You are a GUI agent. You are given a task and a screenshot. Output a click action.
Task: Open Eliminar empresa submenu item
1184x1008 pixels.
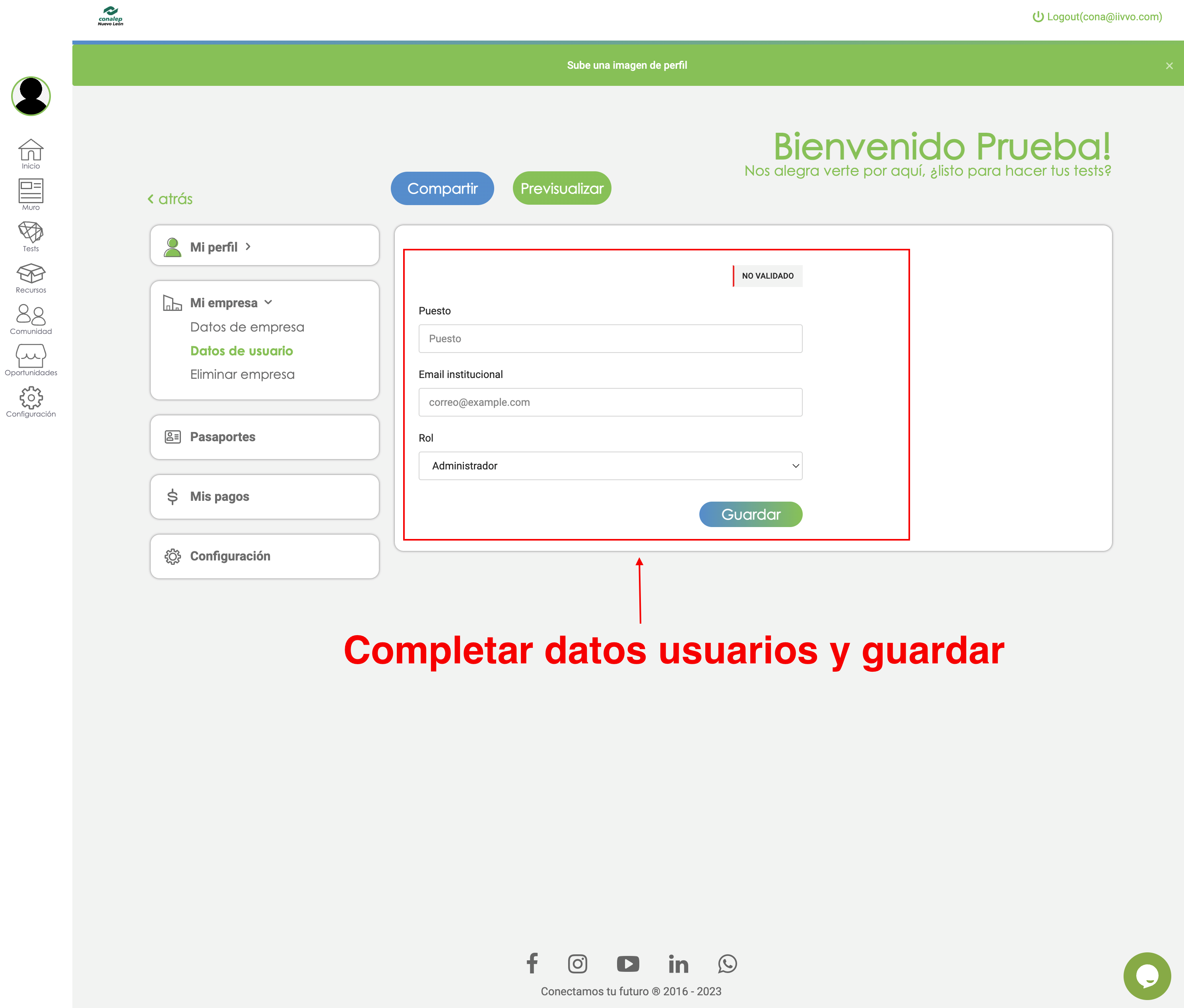click(x=242, y=374)
